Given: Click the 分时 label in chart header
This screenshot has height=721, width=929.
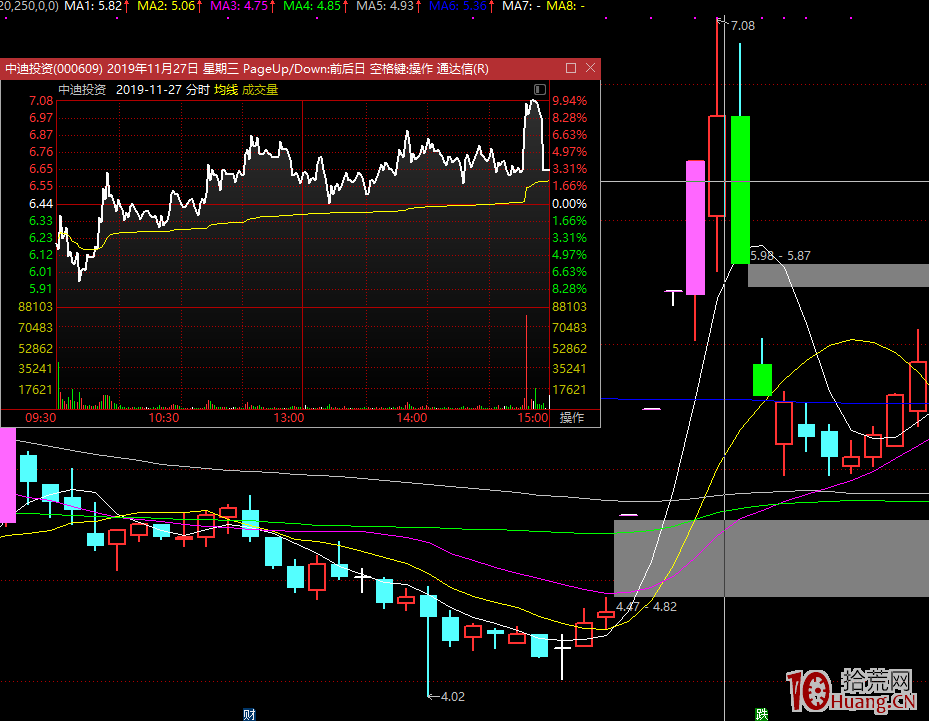Looking at the screenshot, I should (x=196, y=89).
